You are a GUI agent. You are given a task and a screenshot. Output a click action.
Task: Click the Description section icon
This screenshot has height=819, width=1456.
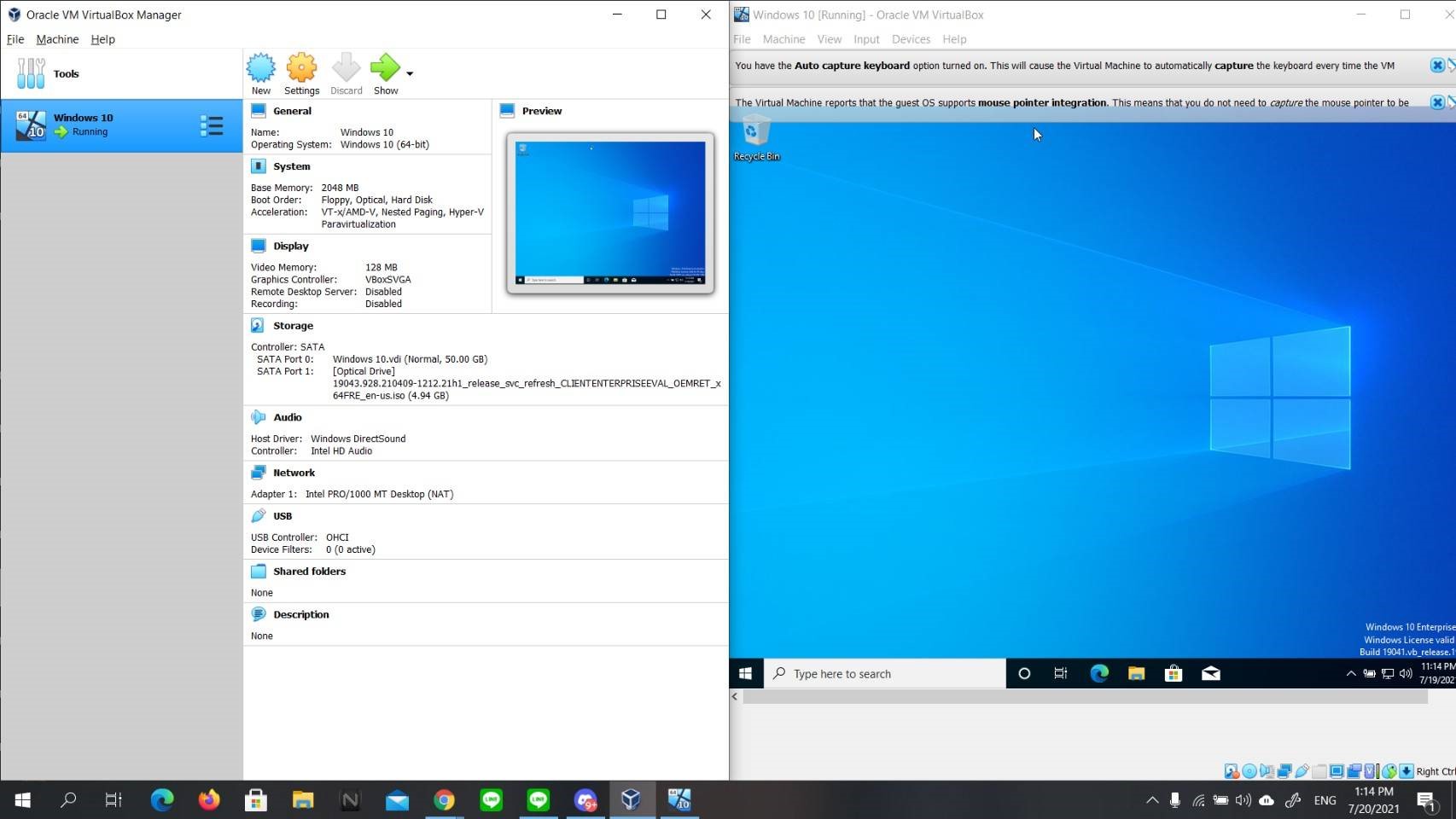click(x=259, y=614)
